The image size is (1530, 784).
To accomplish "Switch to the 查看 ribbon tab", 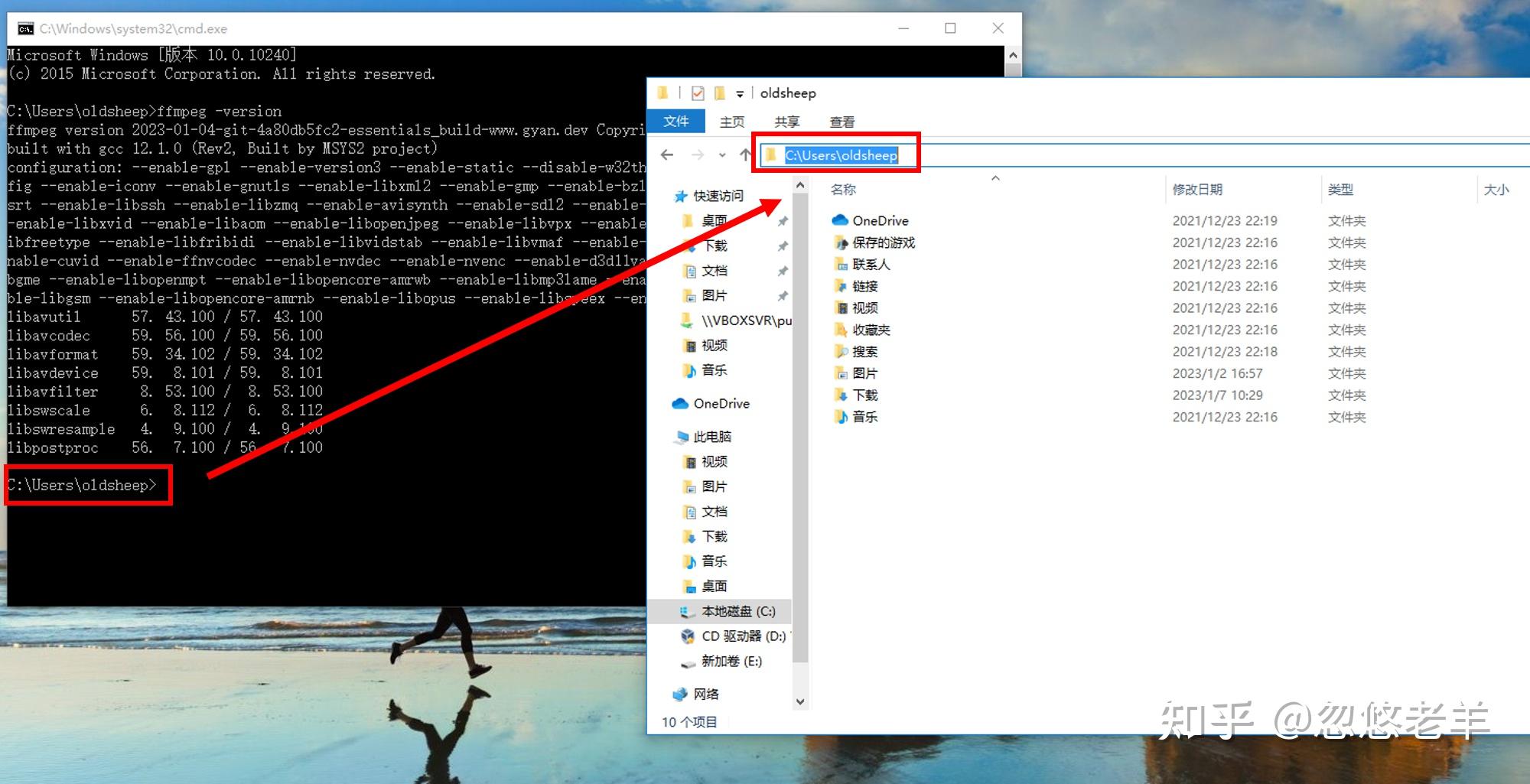I will (x=841, y=122).
